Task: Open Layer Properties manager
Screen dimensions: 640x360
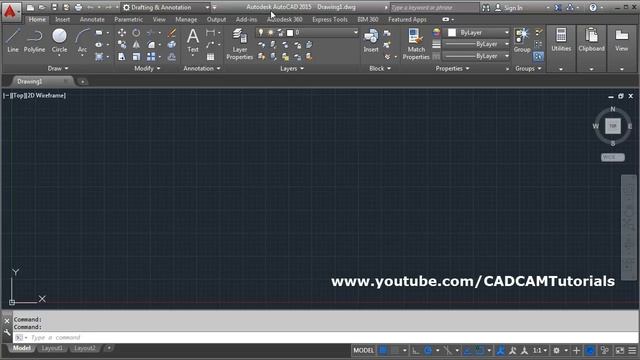Action: [240, 44]
